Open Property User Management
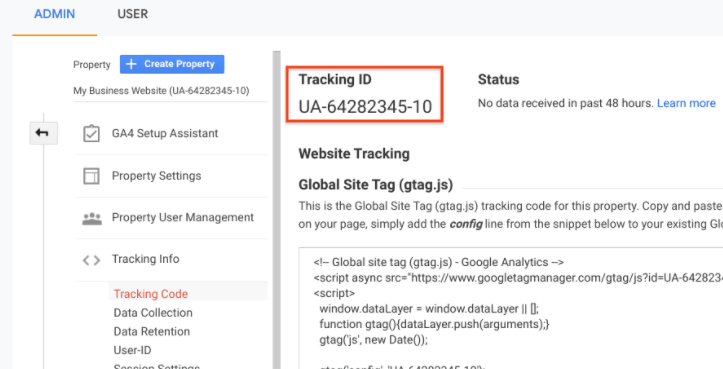The width and height of the screenshot is (723, 369). point(183,217)
